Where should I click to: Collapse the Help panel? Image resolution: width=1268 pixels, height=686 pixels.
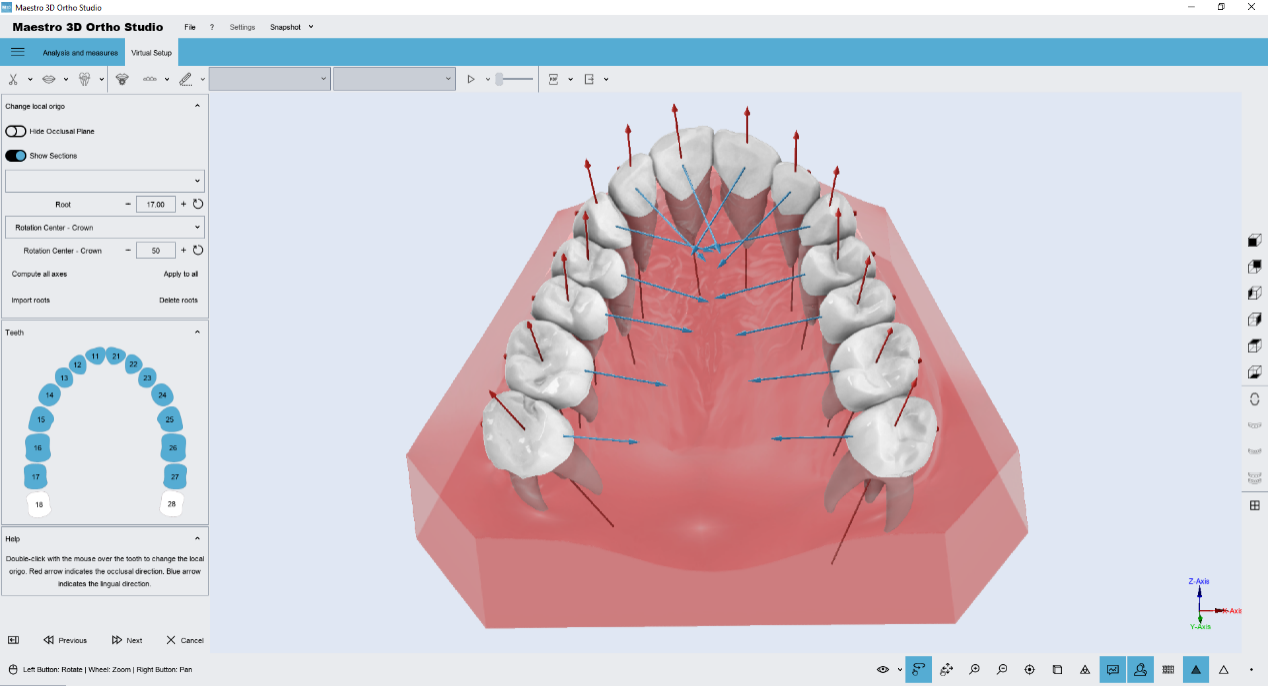pos(197,538)
